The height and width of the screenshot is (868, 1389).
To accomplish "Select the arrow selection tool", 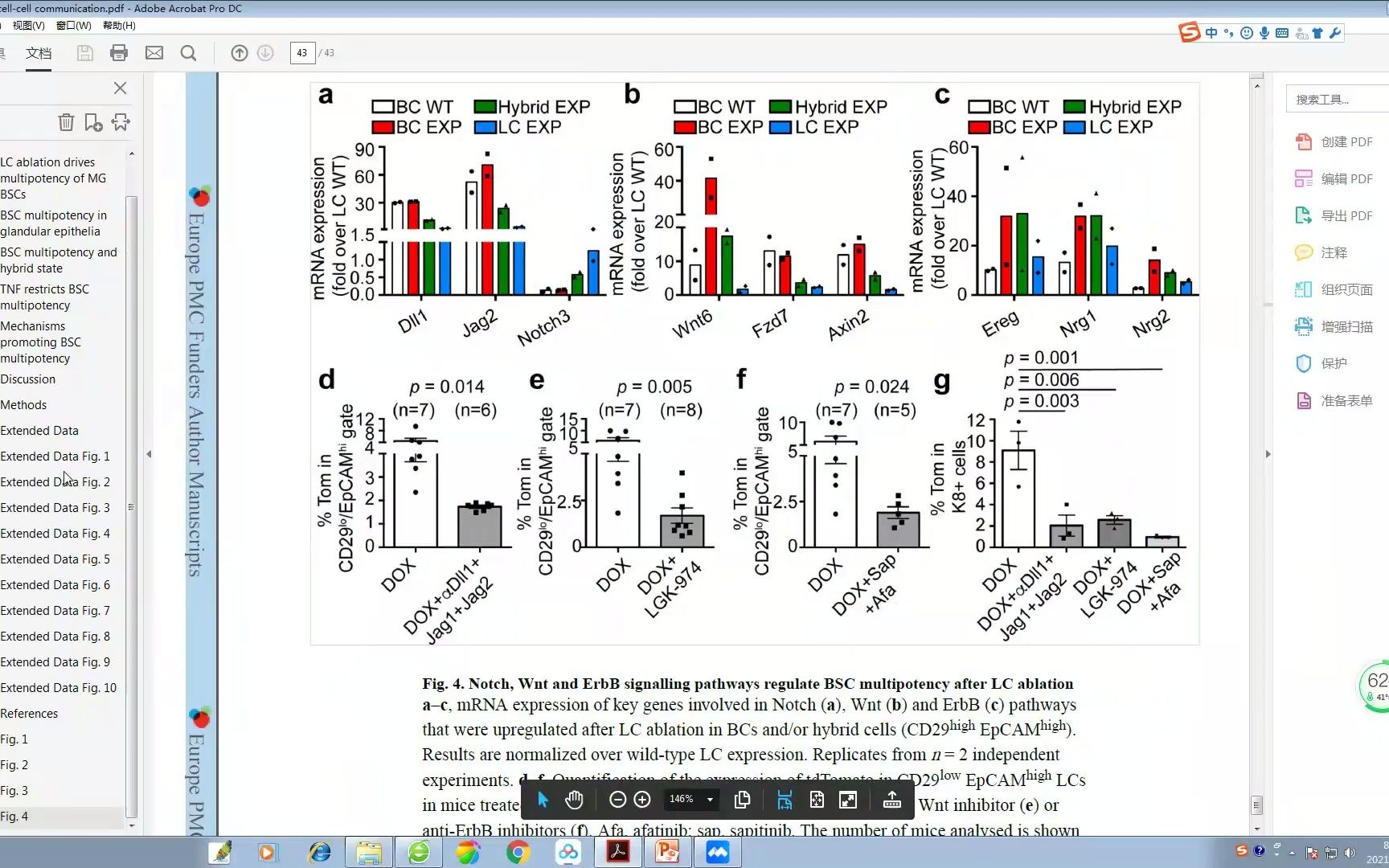I will [543, 800].
